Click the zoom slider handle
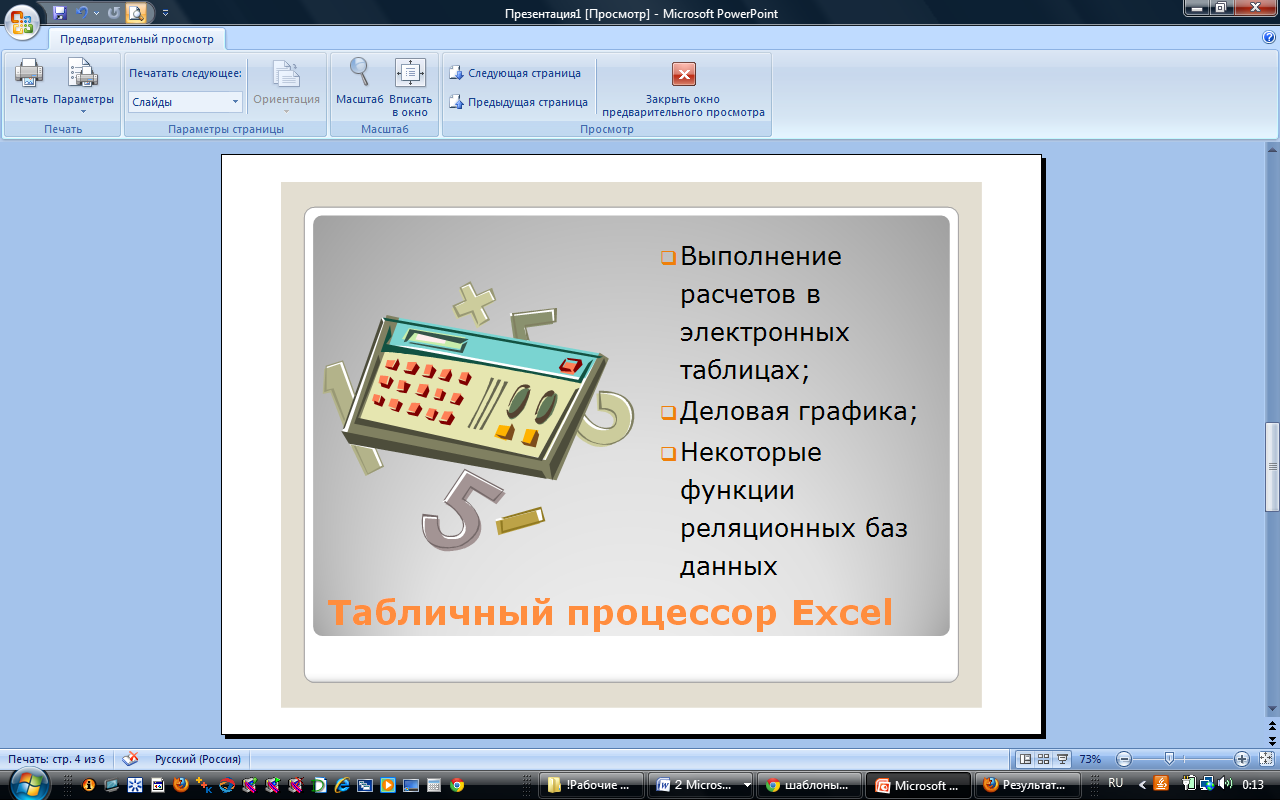The width and height of the screenshot is (1280, 800). pyautogui.click(x=1169, y=759)
